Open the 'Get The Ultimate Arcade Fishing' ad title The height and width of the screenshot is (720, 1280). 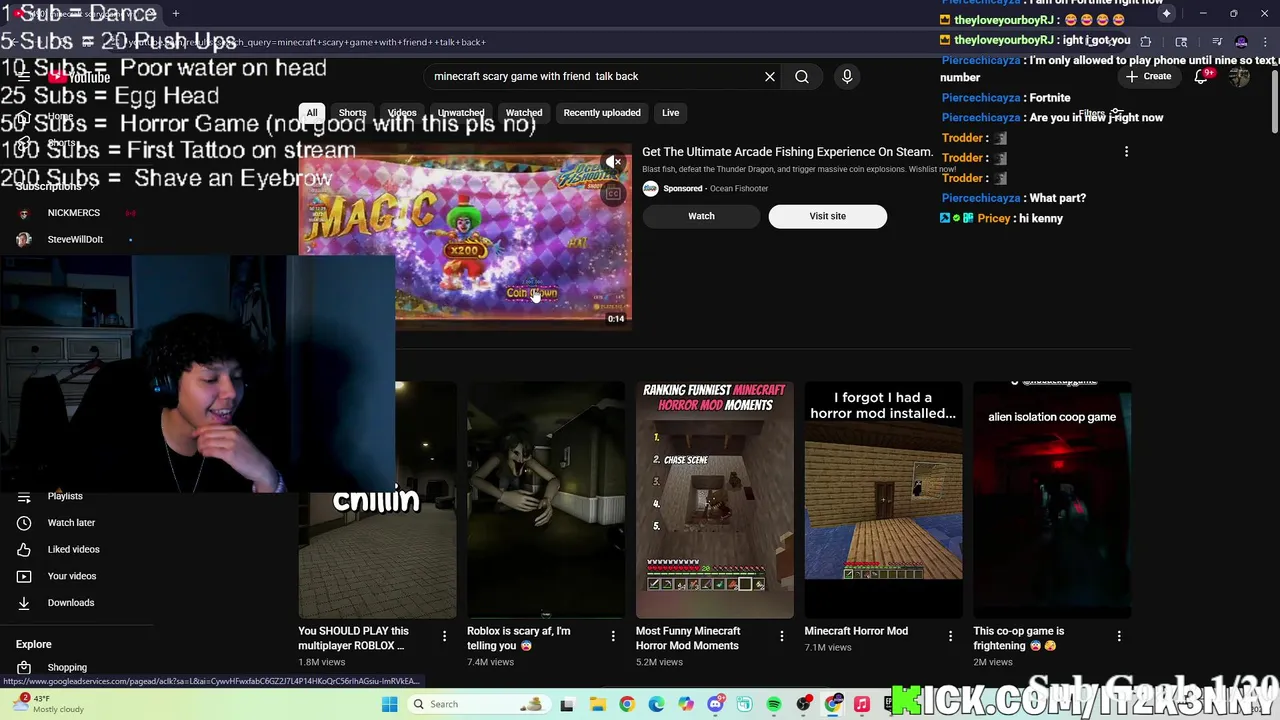tap(787, 152)
